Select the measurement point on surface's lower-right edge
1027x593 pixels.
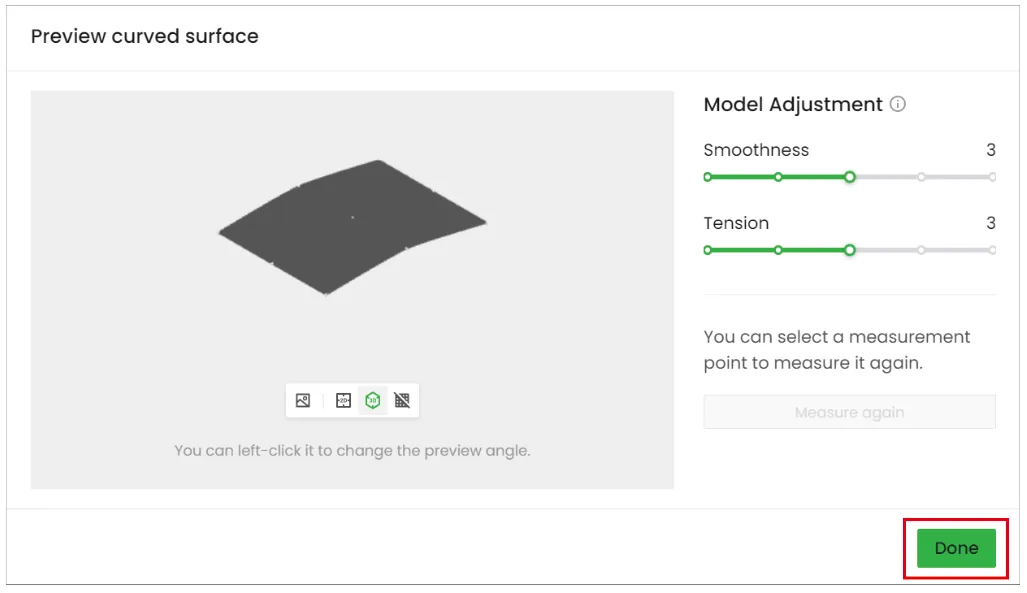tap(407, 248)
